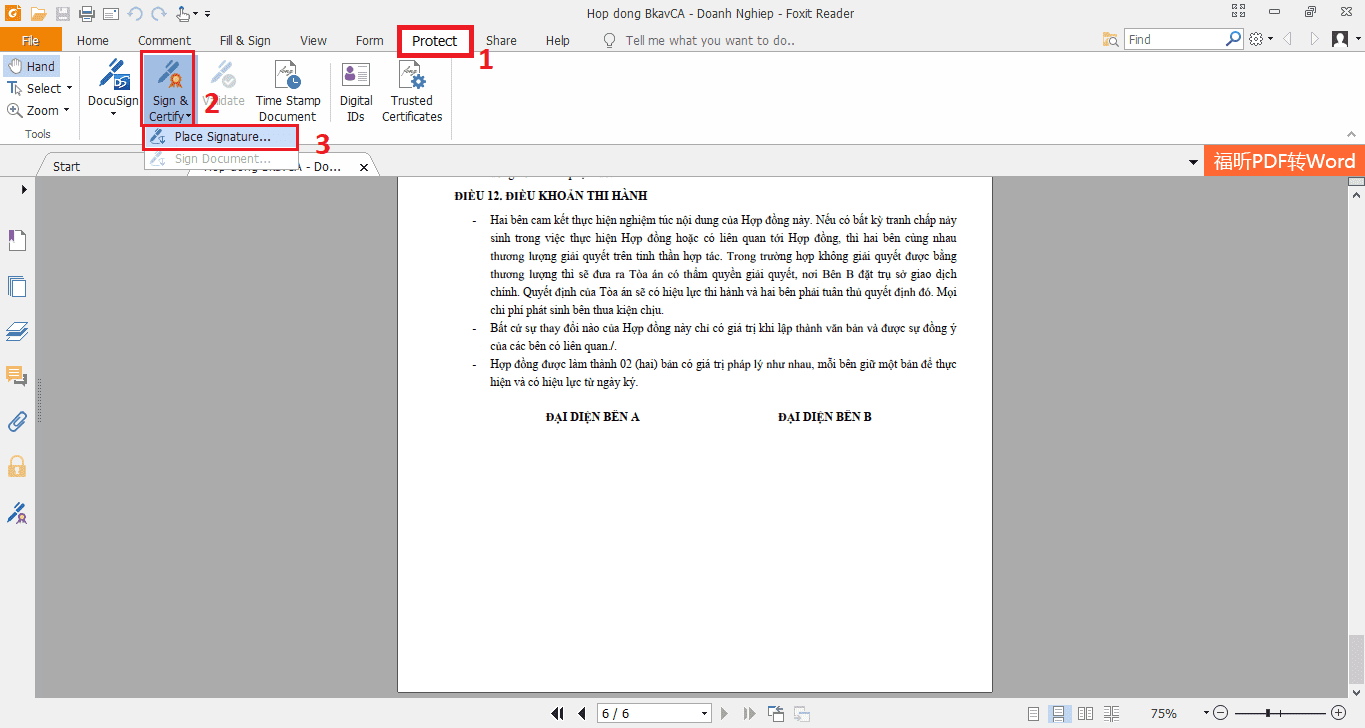Image resolution: width=1365 pixels, height=728 pixels.
Task: Switch to single page view mode
Action: coord(1034,714)
